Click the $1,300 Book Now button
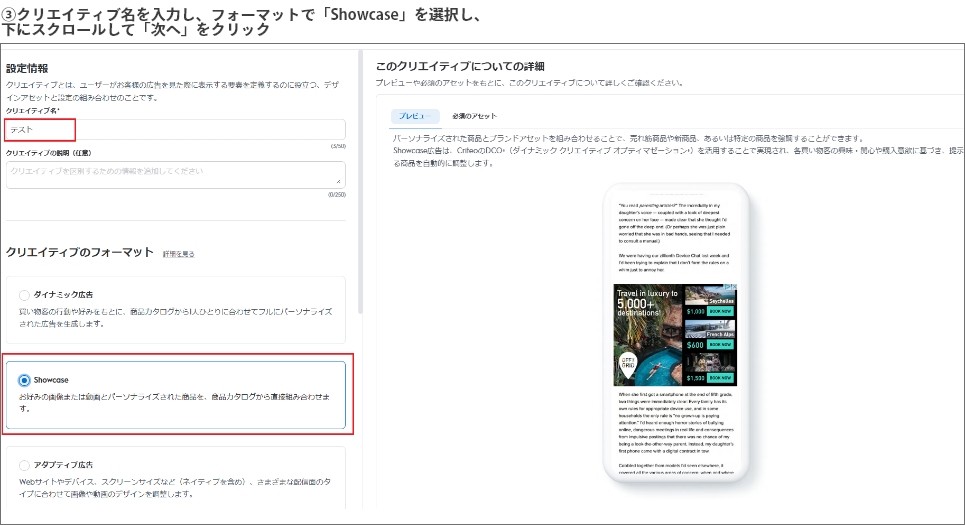The image size is (965, 525). (x=720, y=378)
